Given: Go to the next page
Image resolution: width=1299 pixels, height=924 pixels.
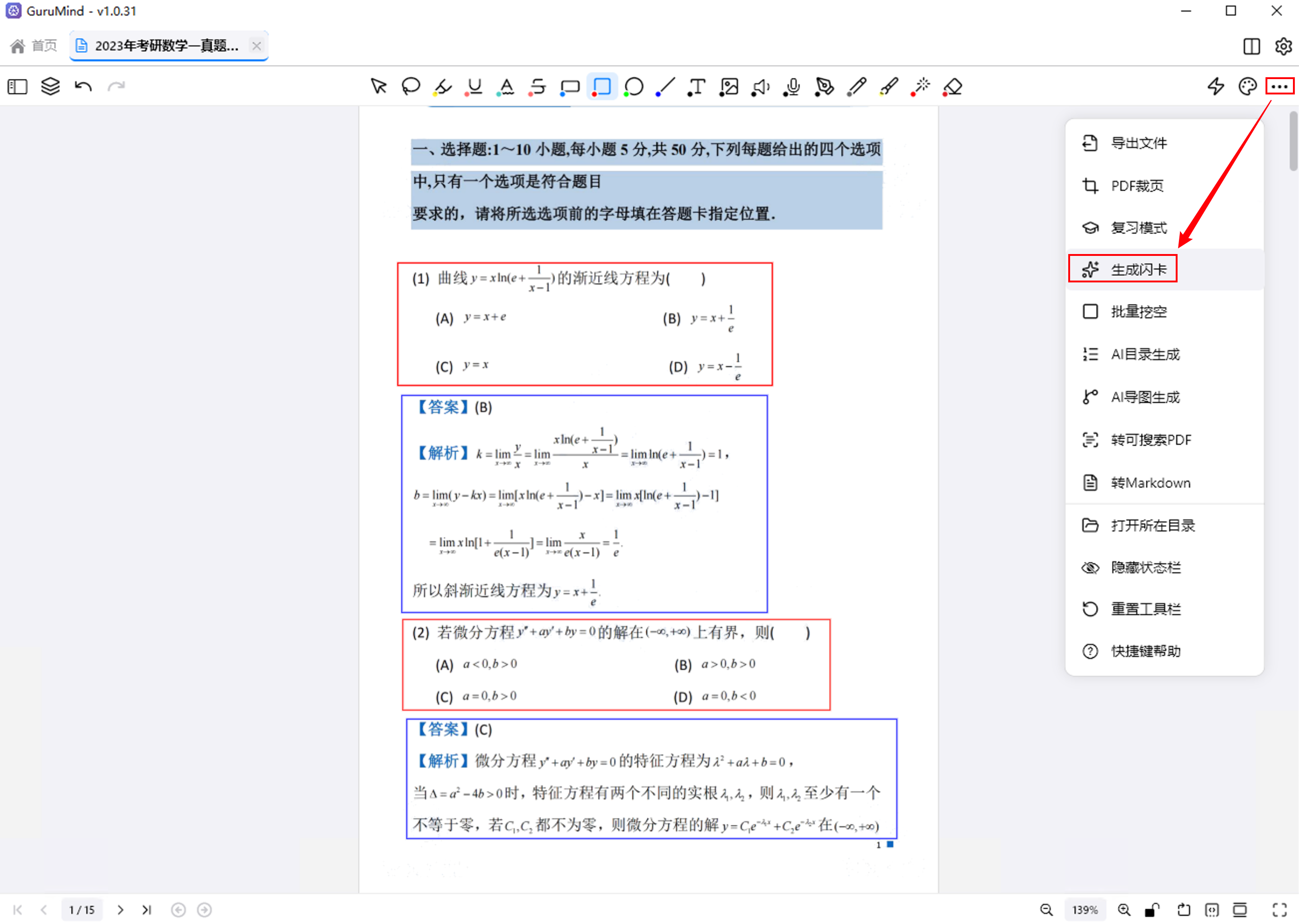Looking at the screenshot, I should 120,910.
